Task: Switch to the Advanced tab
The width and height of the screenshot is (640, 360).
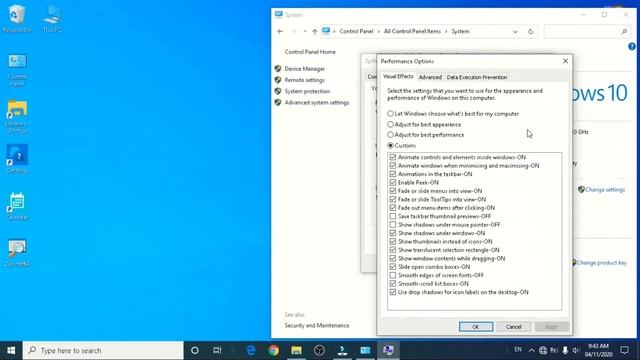Action: tap(430, 77)
